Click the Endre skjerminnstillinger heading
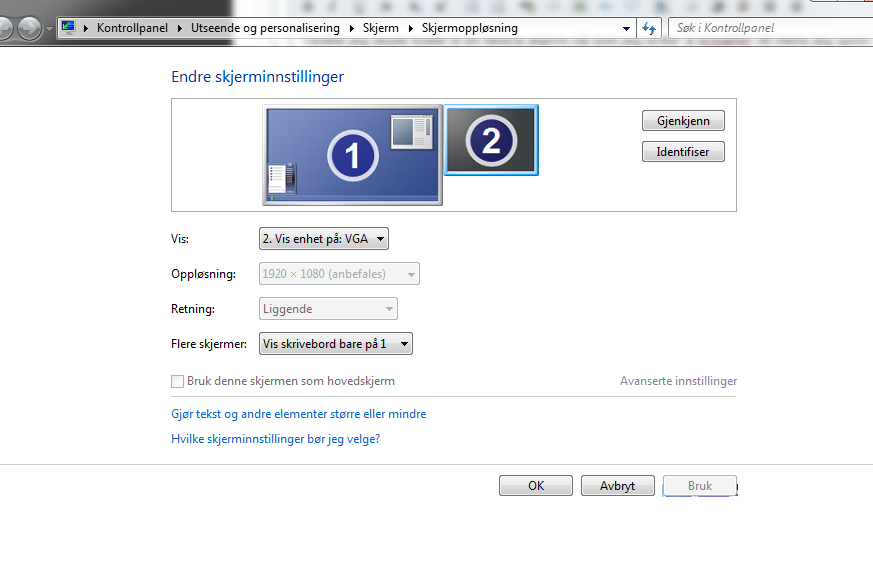Image resolution: width=873 pixels, height=564 pixels. (257, 77)
